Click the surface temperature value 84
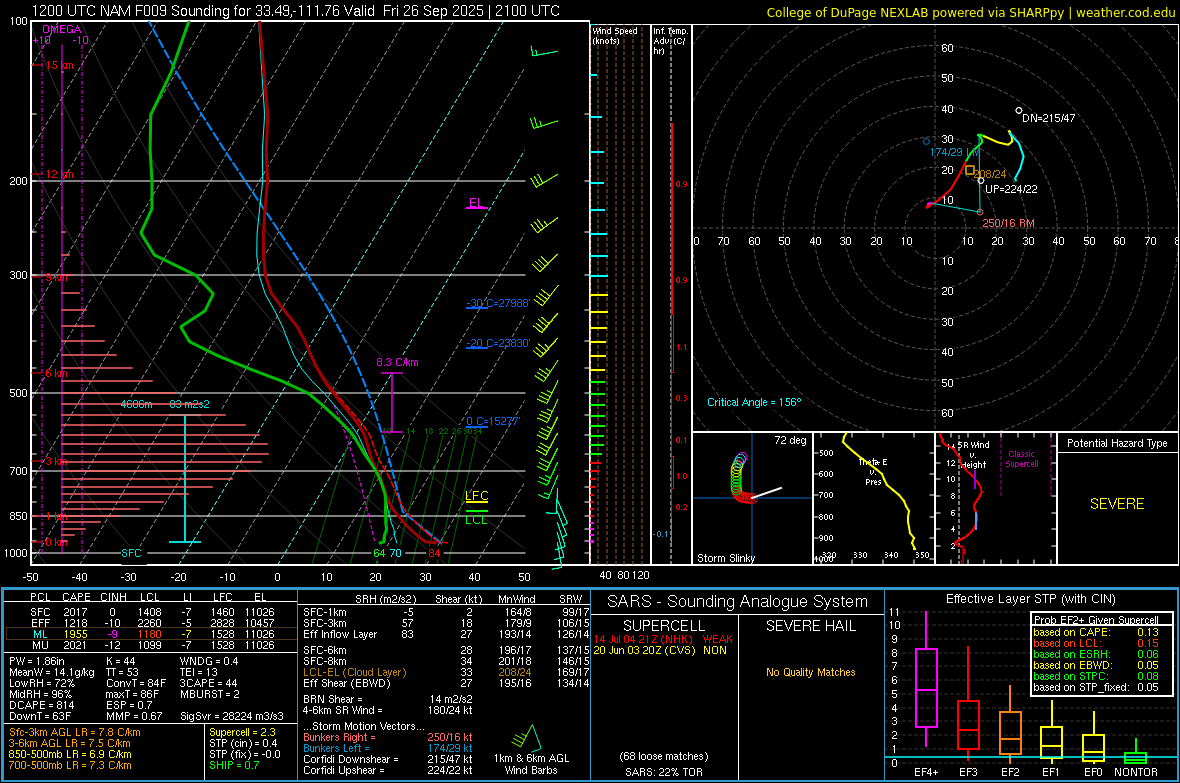The height and width of the screenshot is (783, 1180). [434, 553]
